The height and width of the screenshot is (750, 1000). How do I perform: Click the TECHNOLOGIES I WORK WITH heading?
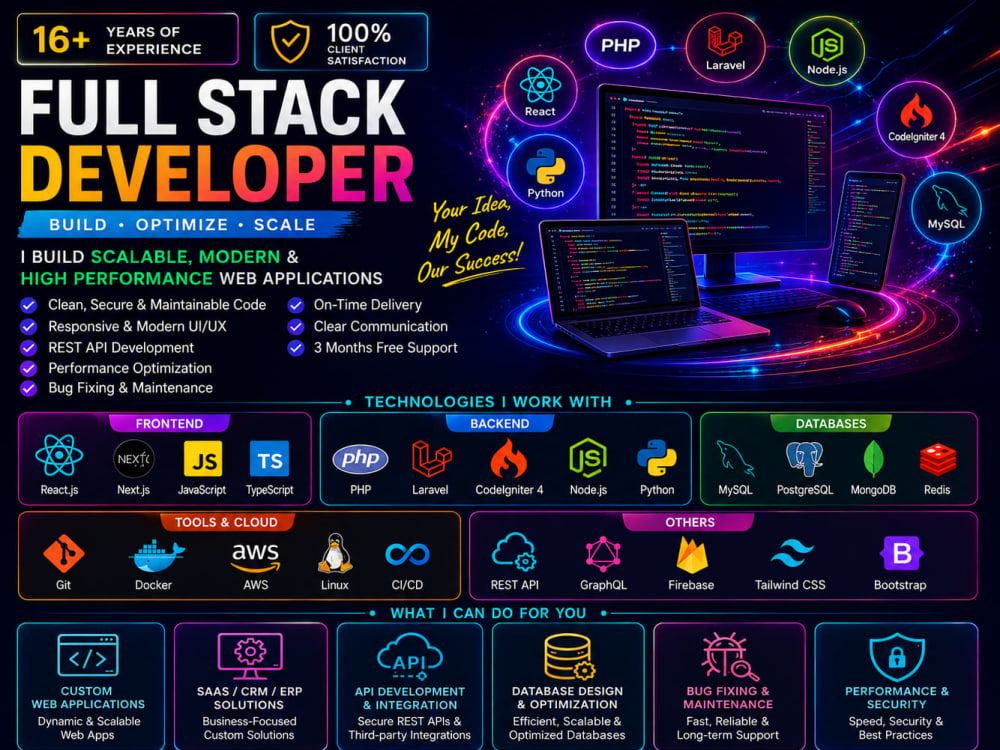(x=488, y=402)
